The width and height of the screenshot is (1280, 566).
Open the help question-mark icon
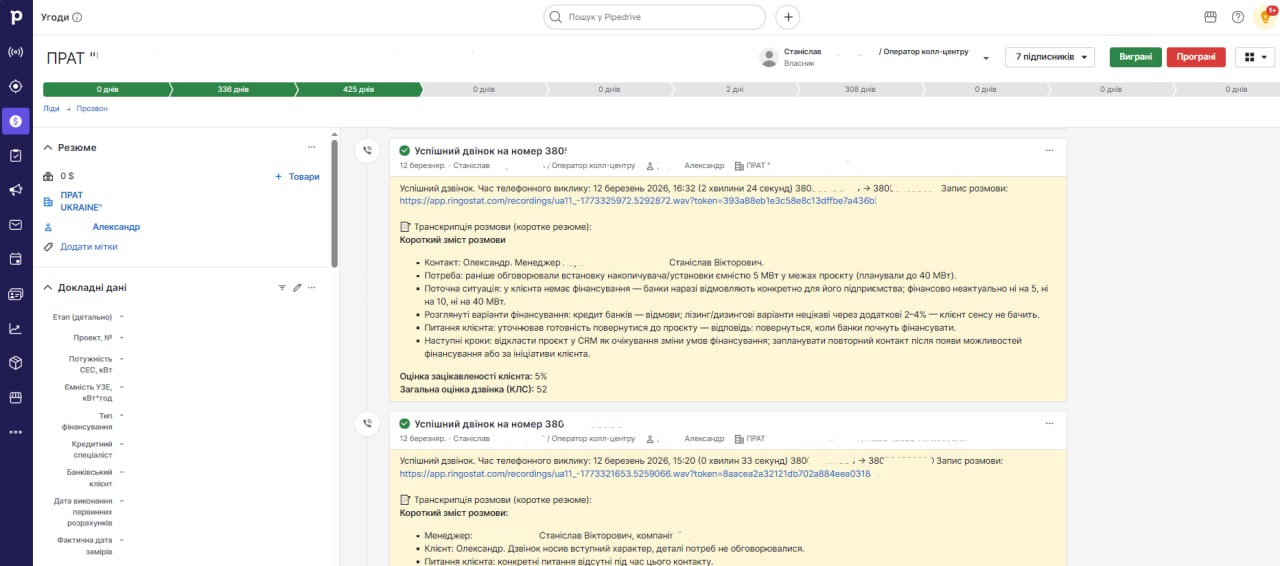click(x=1238, y=17)
